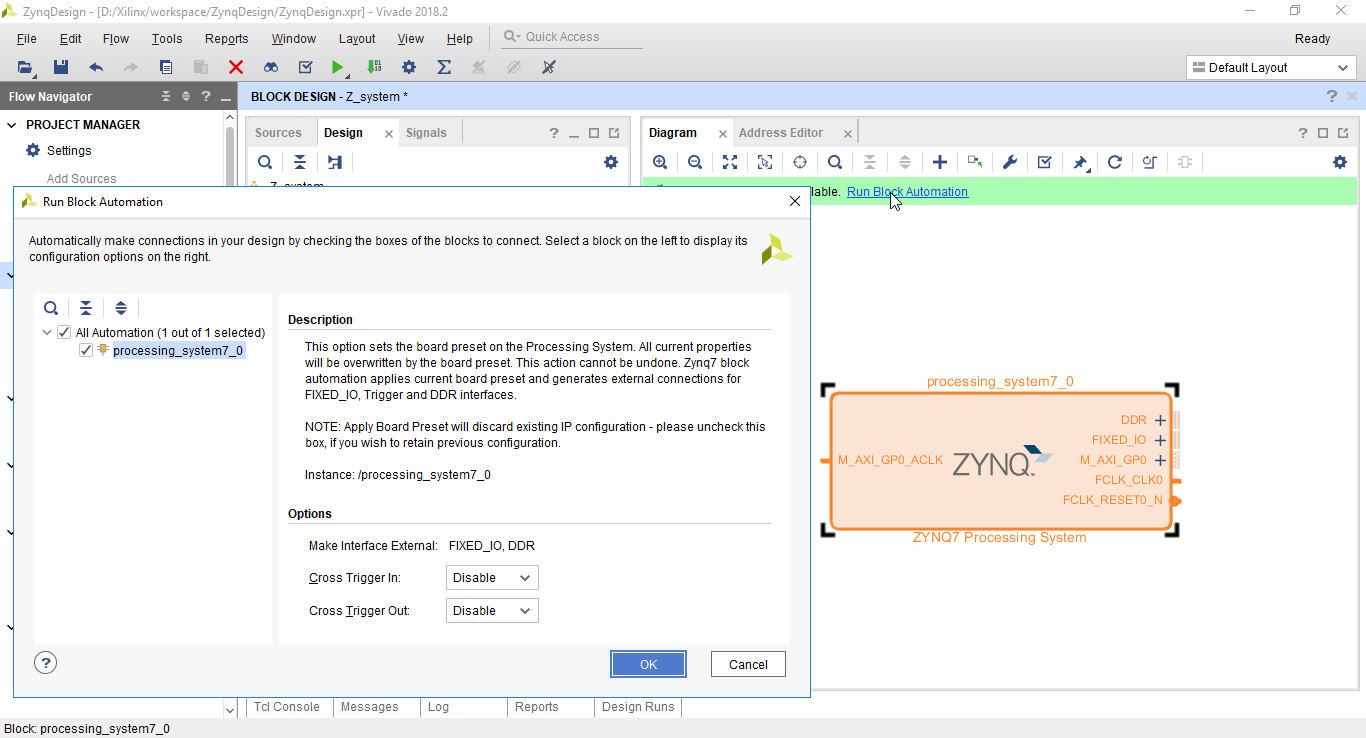The height and width of the screenshot is (738, 1366).
Task: Click the Cancel button in dialog
Action: tap(748, 664)
